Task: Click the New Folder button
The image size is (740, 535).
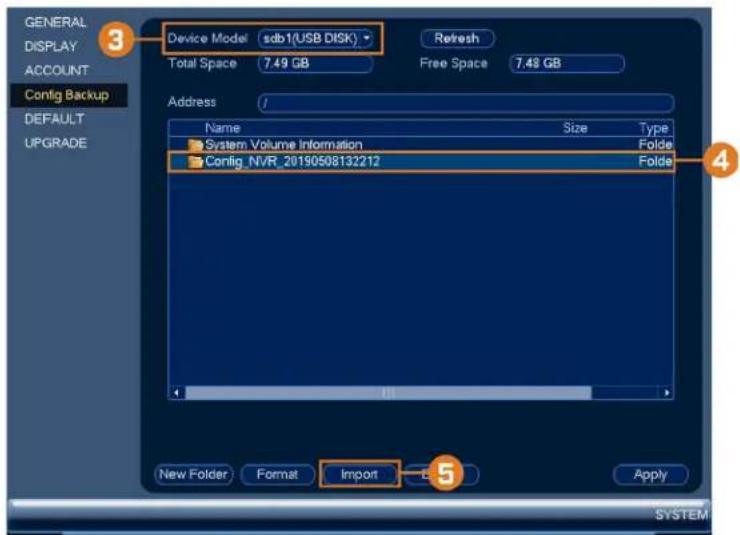Action: (x=193, y=475)
